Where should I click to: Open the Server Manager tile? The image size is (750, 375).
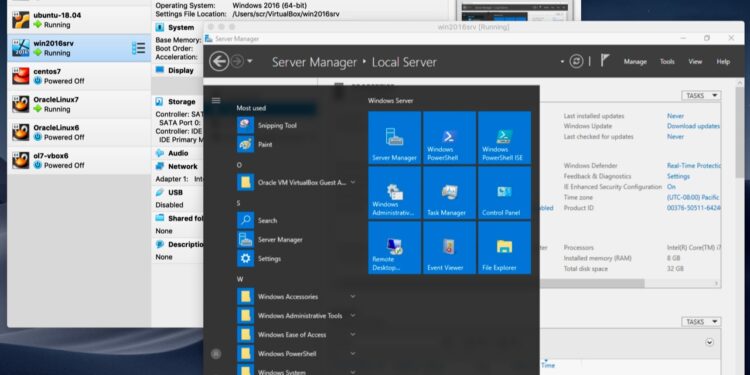click(x=395, y=138)
